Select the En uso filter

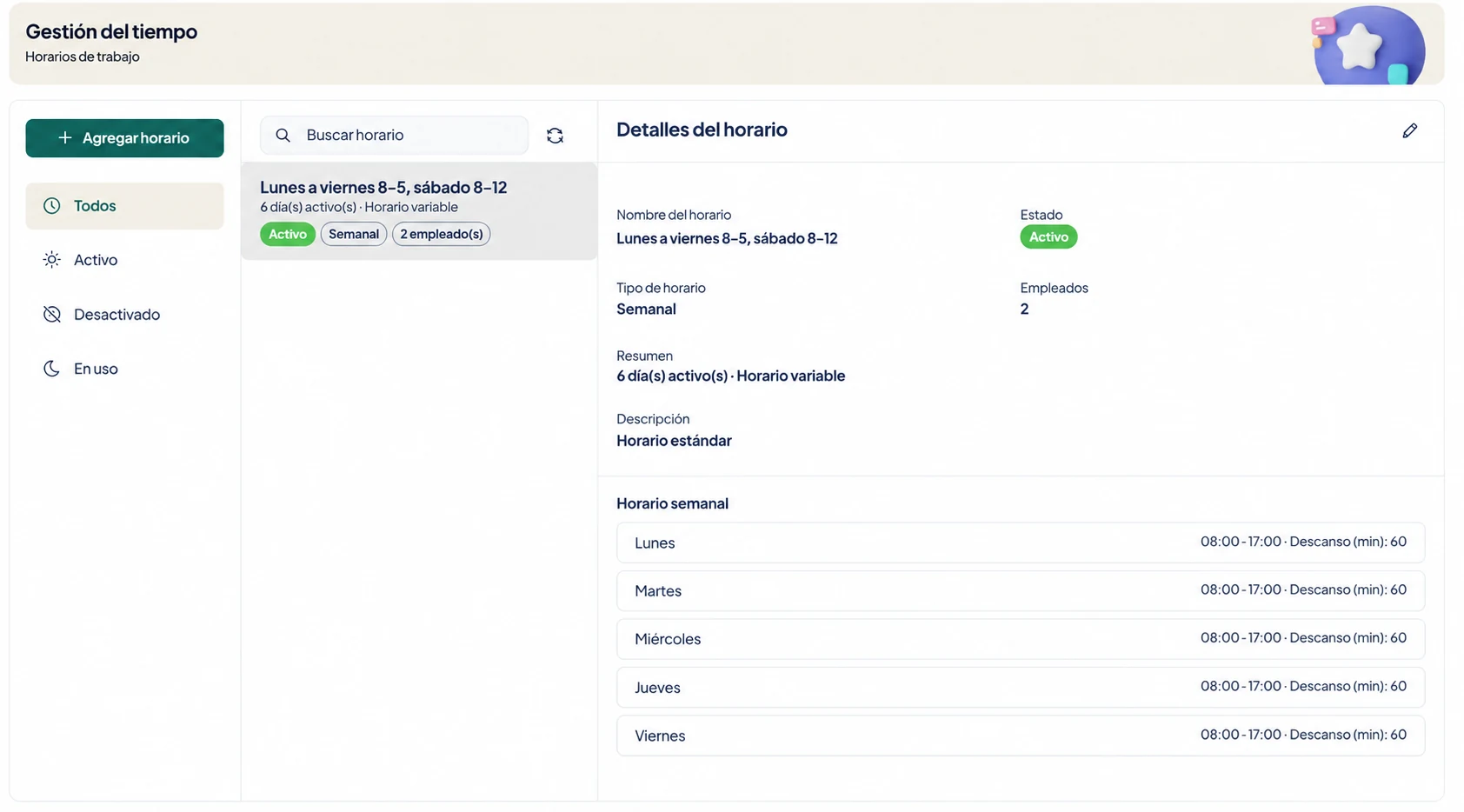coord(124,369)
